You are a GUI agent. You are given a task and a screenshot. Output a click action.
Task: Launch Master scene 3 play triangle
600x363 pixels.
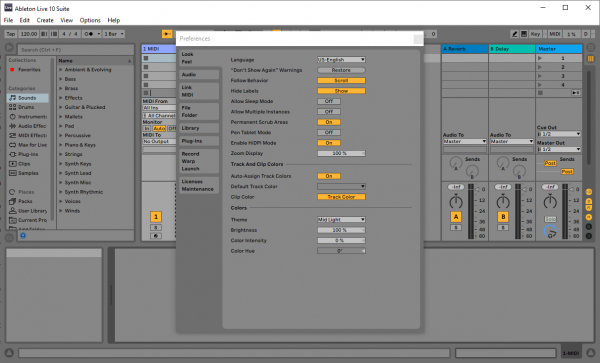coord(540,76)
